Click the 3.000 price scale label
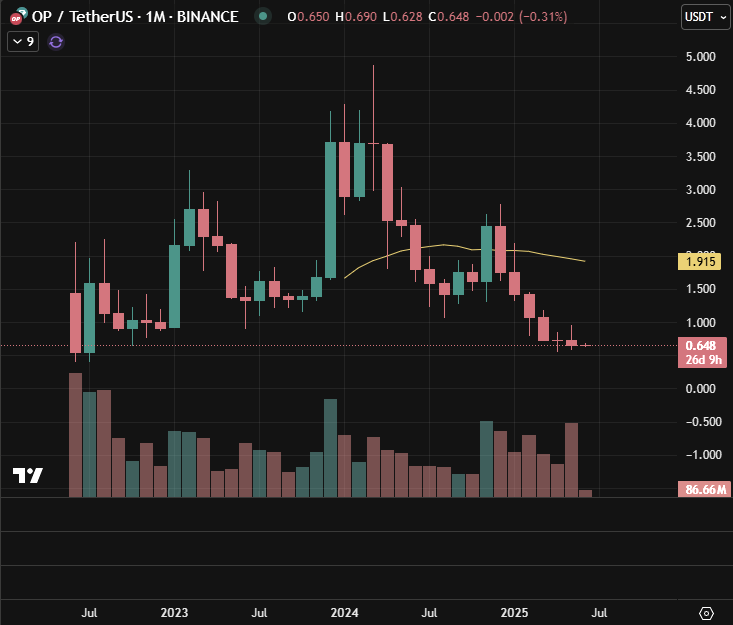 pos(700,189)
